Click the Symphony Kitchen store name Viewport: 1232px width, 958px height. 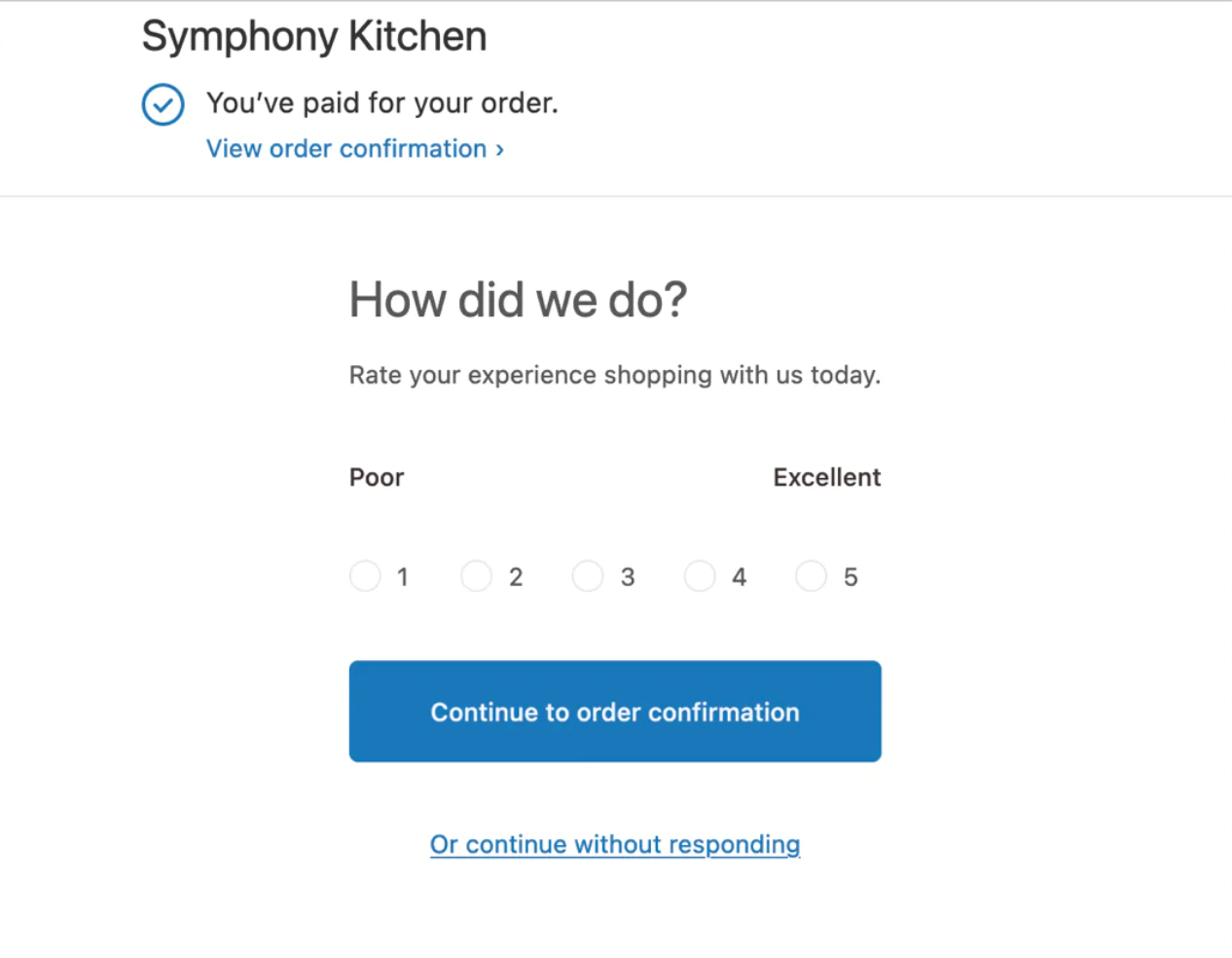[x=313, y=37]
